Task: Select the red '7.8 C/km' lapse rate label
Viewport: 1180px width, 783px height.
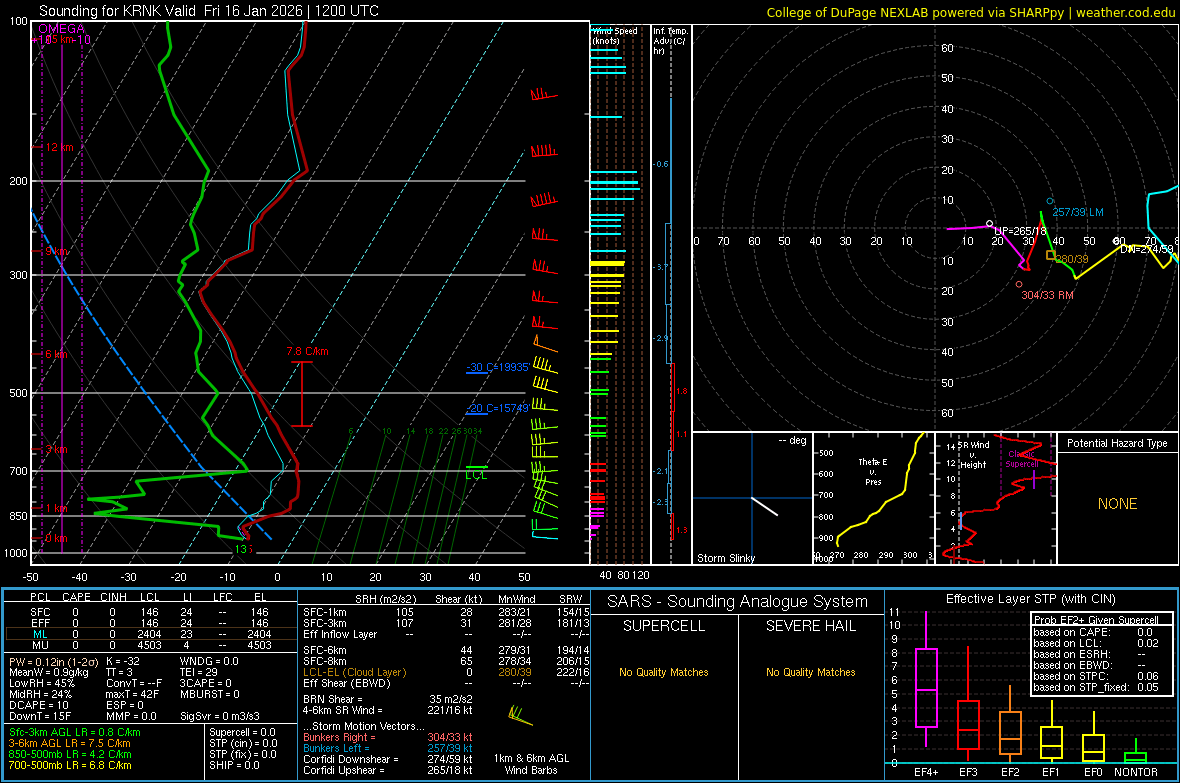Action: tap(307, 352)
